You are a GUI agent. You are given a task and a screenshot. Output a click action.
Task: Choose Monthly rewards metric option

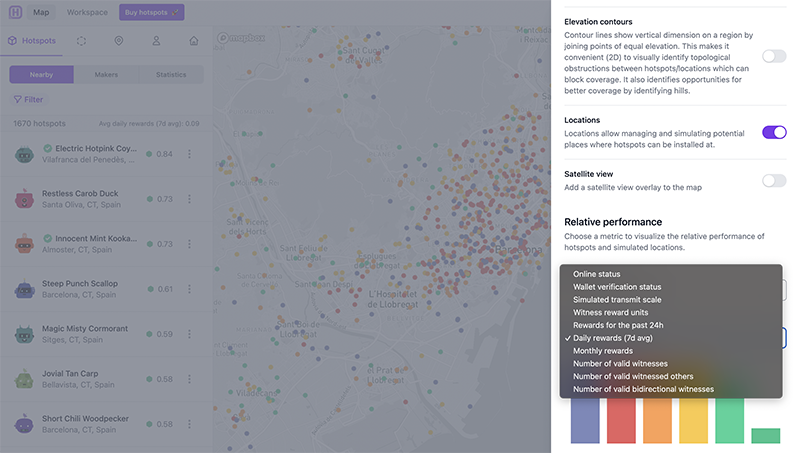(603, 351)
